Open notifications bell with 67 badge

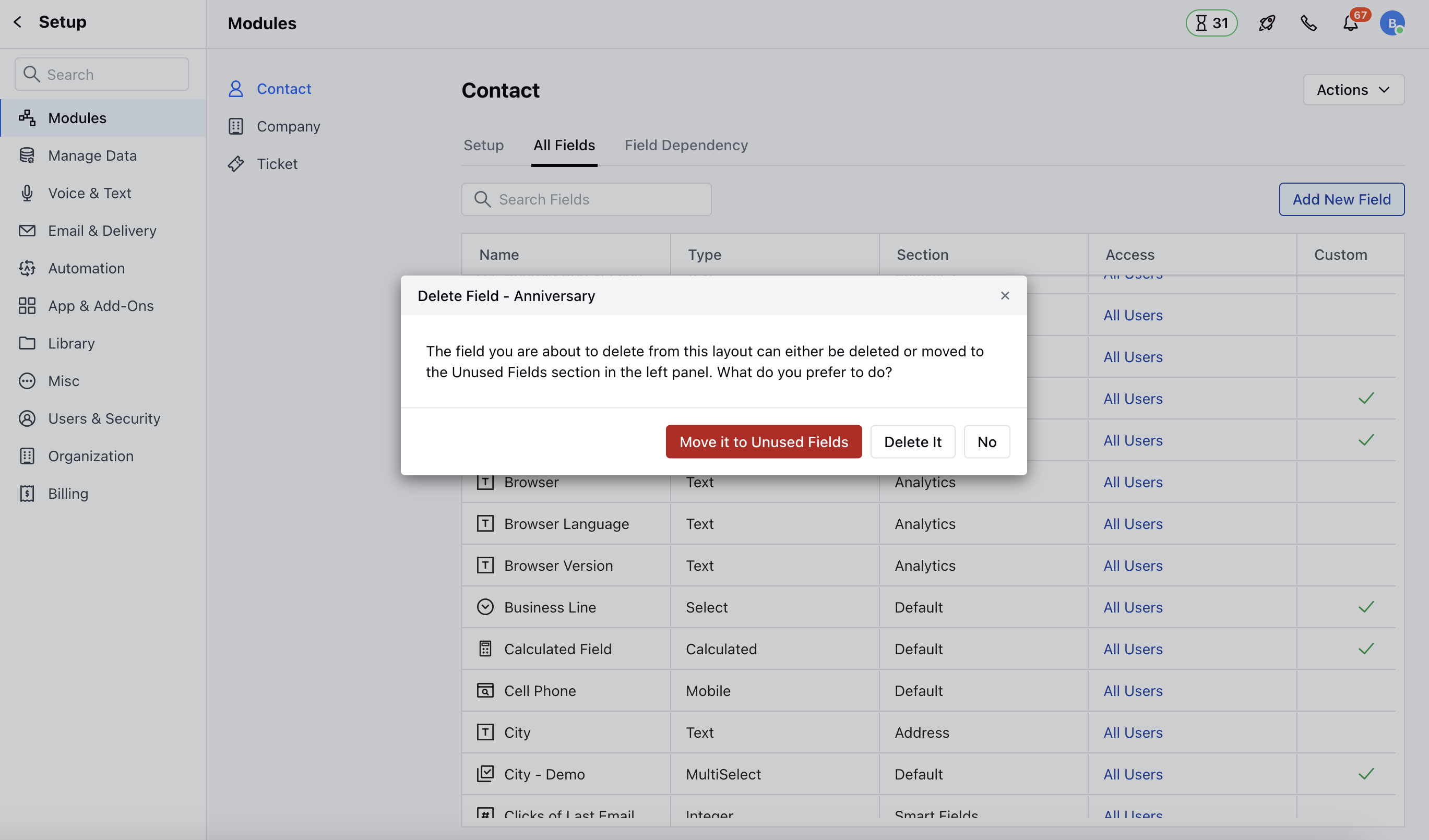pos(1351,23)
